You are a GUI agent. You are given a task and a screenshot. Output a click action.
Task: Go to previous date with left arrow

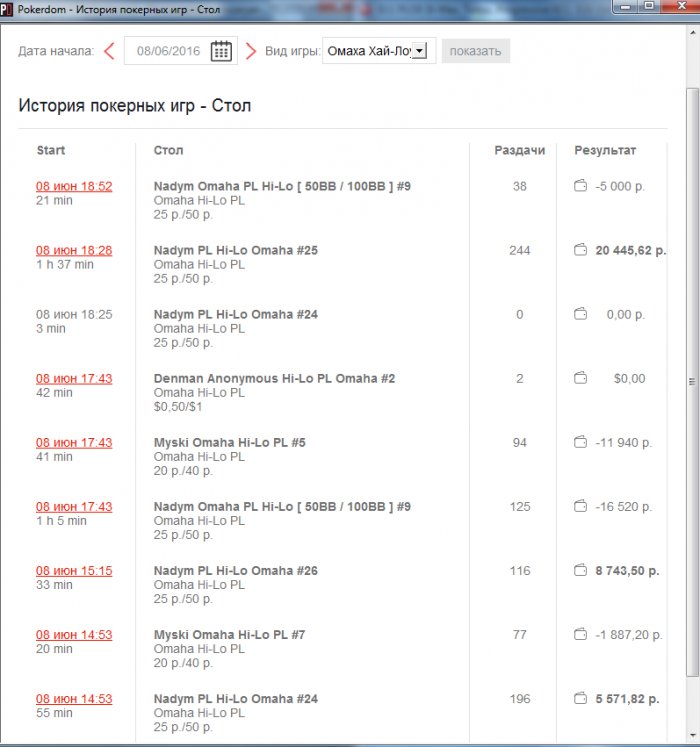click(109, 51)
